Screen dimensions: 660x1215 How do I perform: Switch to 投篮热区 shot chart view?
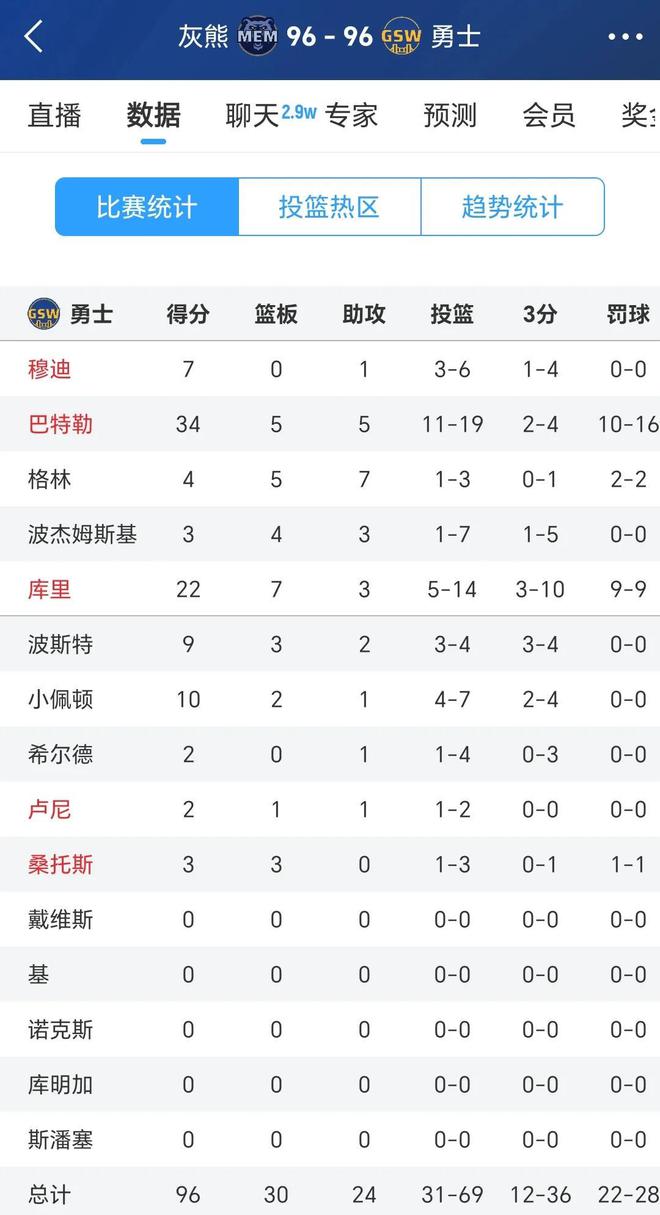click(329, 207)
